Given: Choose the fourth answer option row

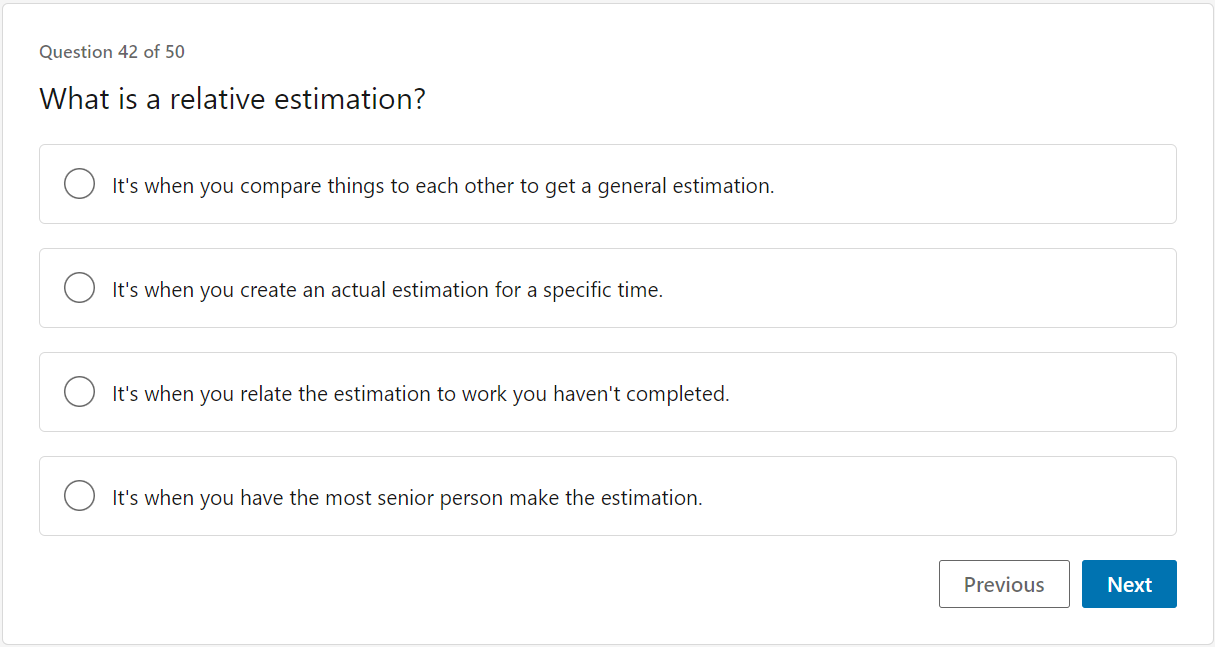Looking at the screenshot, I should point(607,496).
